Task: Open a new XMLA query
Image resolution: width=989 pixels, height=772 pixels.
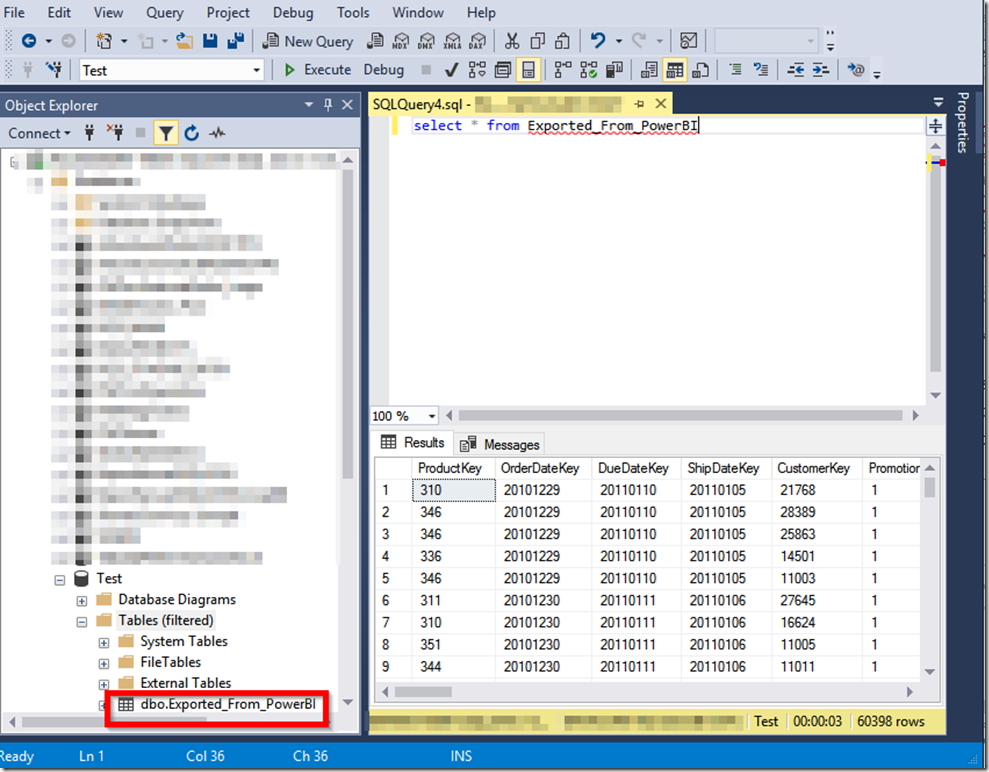Action: 452,41
